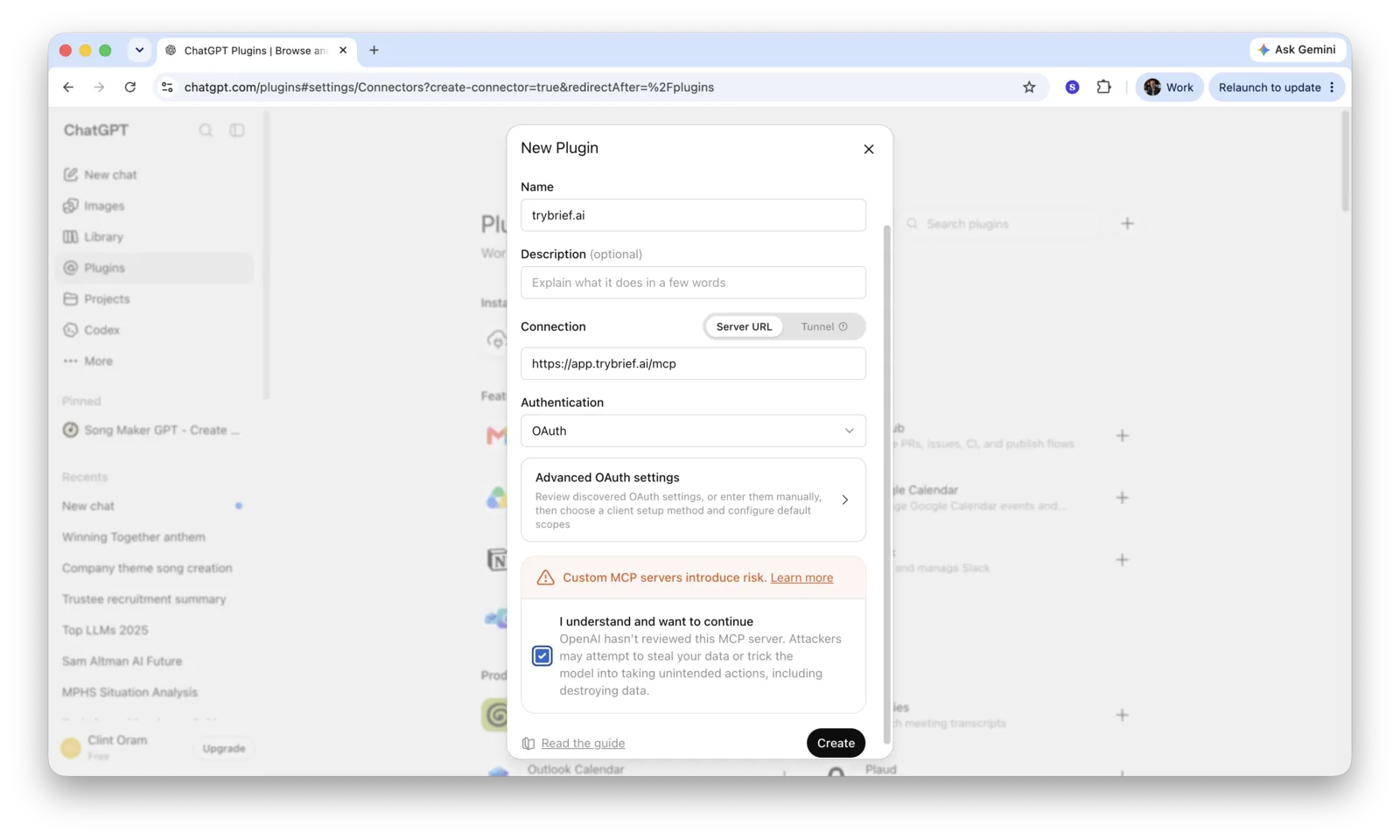
Task: Open the tab search dropdown arrow
Action: tap(139, 50)
